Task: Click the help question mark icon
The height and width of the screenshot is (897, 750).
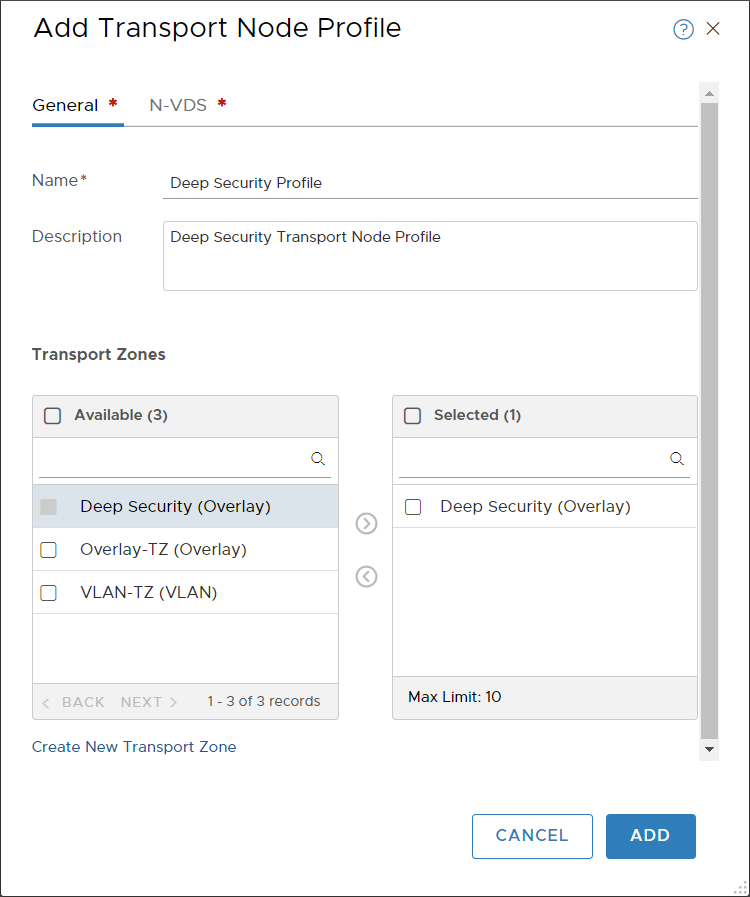Action: 683,29
